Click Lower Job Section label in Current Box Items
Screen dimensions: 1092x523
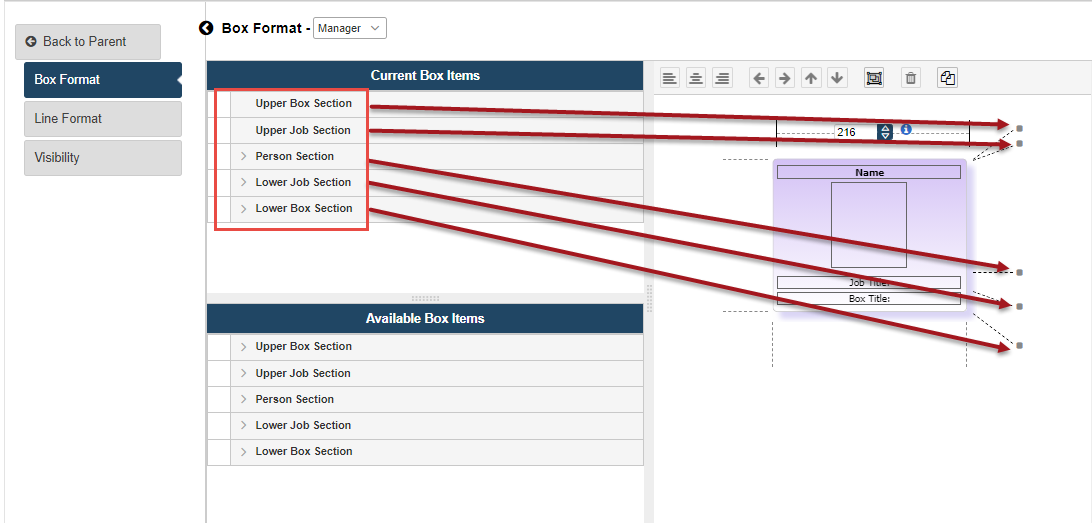[303, 182]
